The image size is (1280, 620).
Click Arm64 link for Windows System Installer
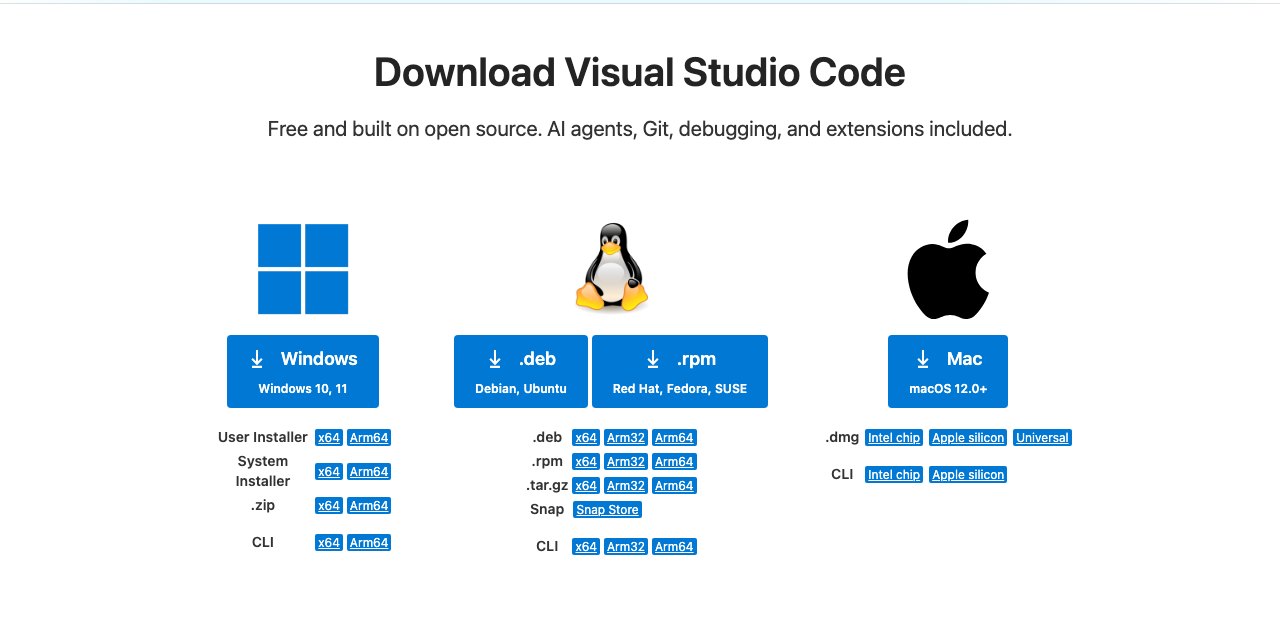coord(369,471)
